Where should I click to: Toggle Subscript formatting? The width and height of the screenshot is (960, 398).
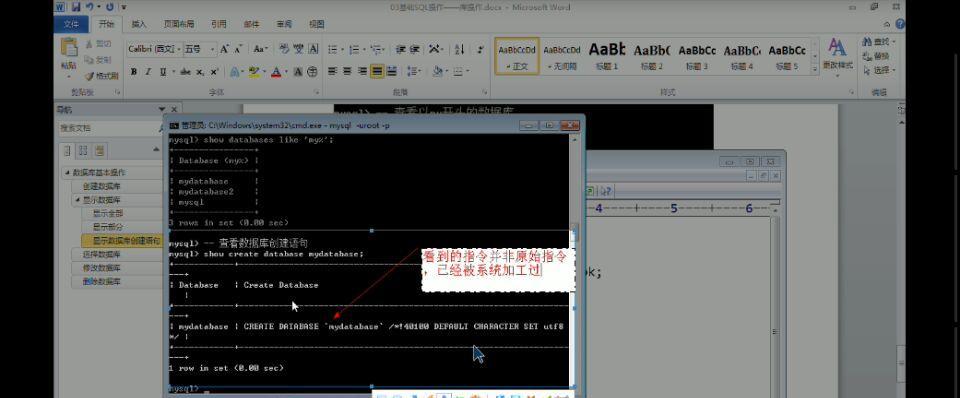tap(200, 72)
